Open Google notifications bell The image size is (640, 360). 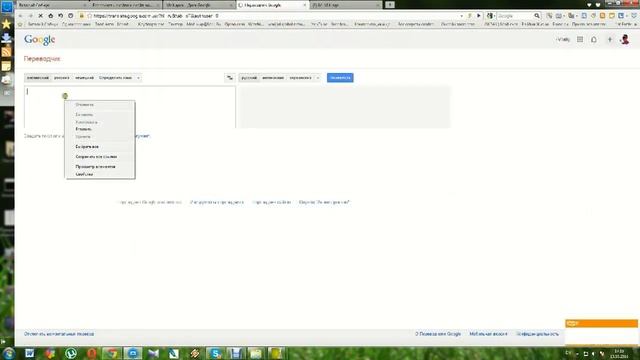594,40
